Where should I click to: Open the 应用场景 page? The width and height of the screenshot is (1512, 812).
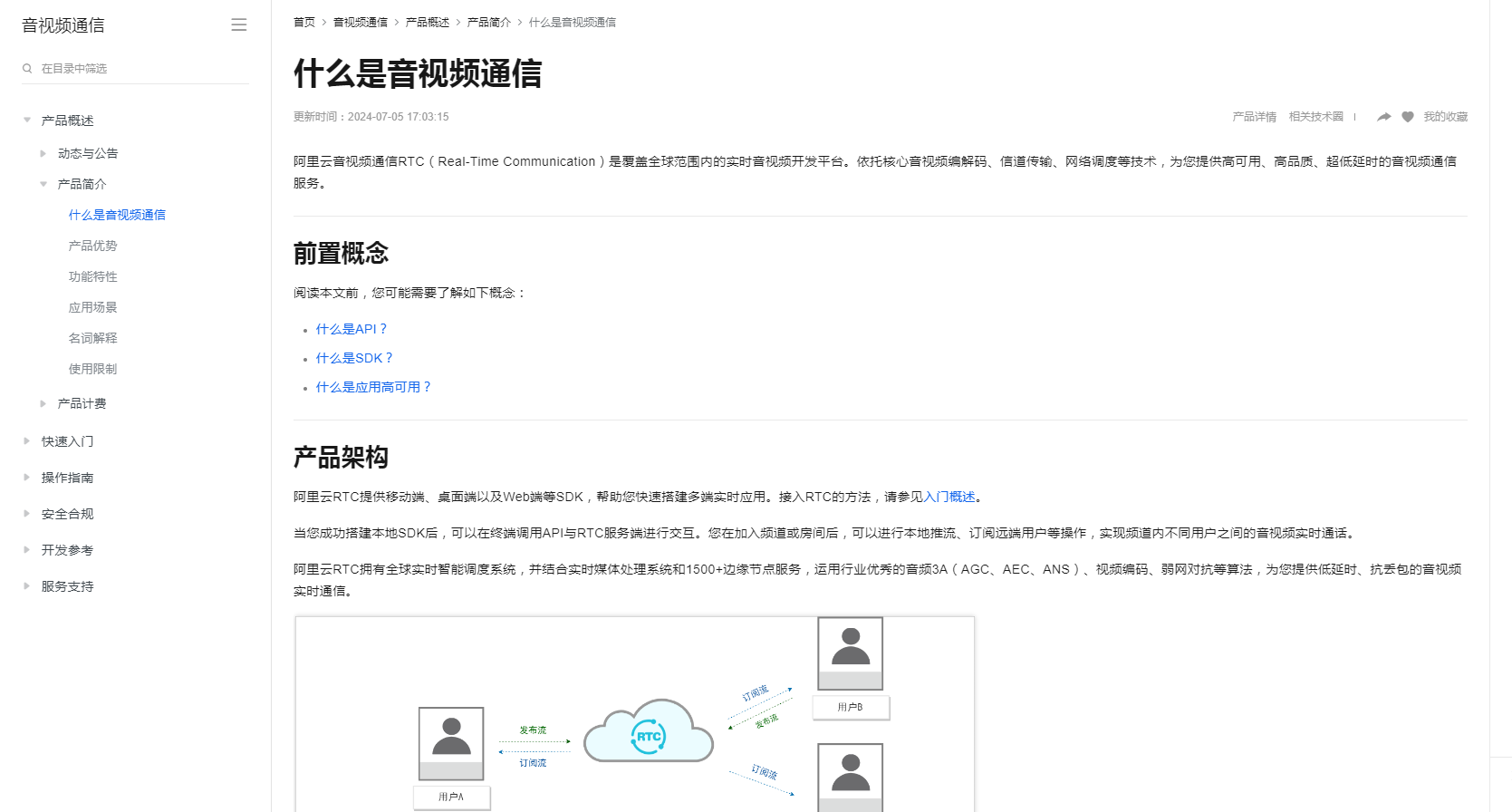(92, 307)
